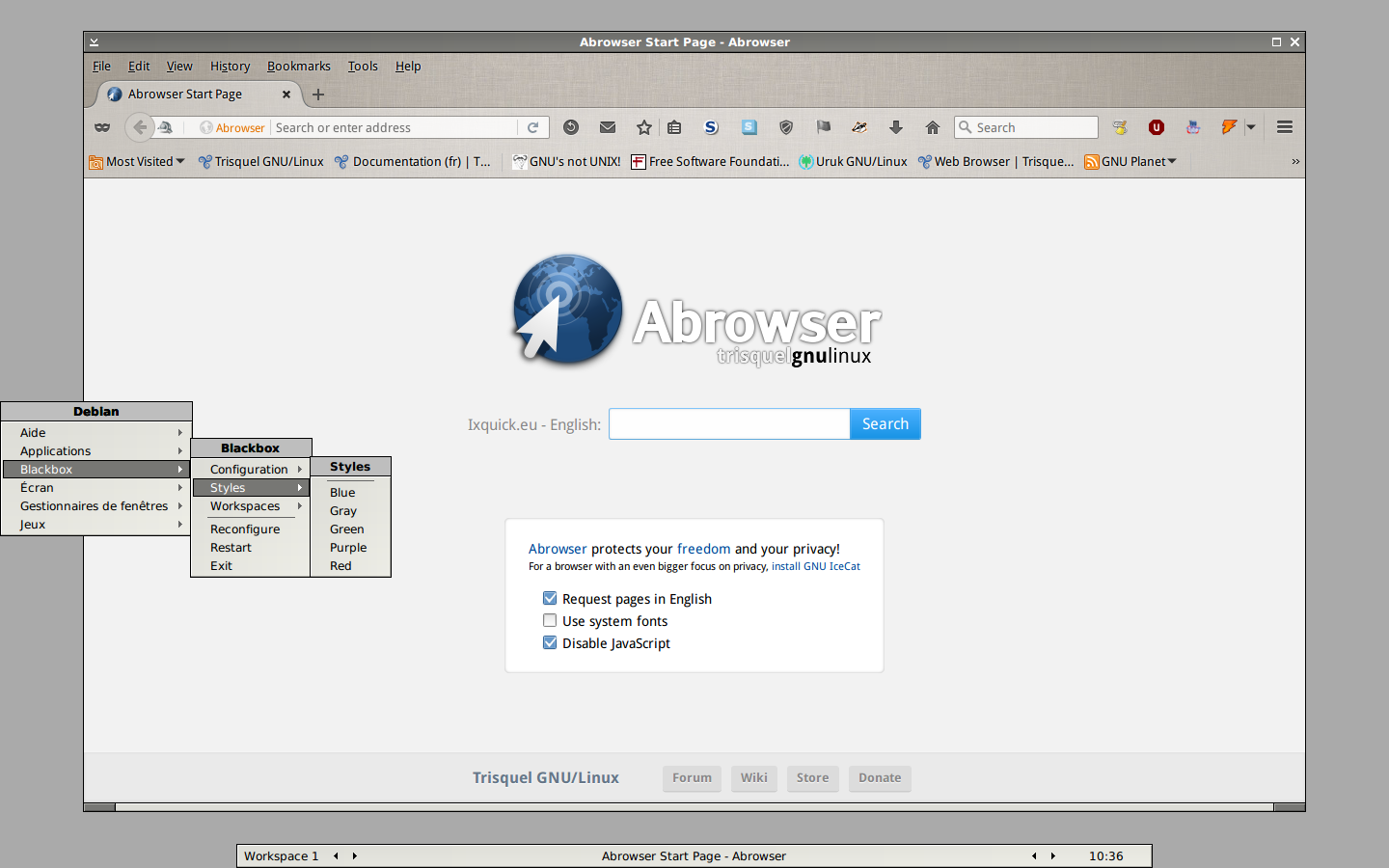Click the Donate button
This screenshot has width=1389, height=868.
[880, 777]
